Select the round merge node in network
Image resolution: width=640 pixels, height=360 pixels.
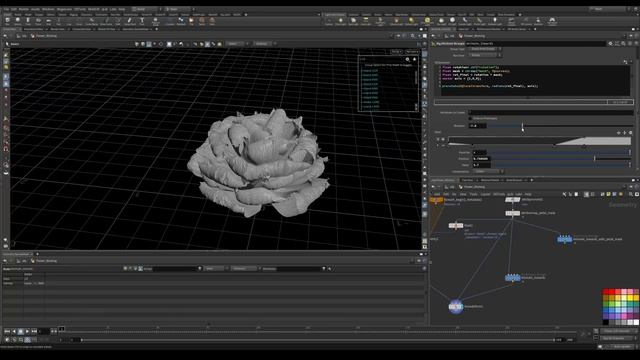pos(456,307)
